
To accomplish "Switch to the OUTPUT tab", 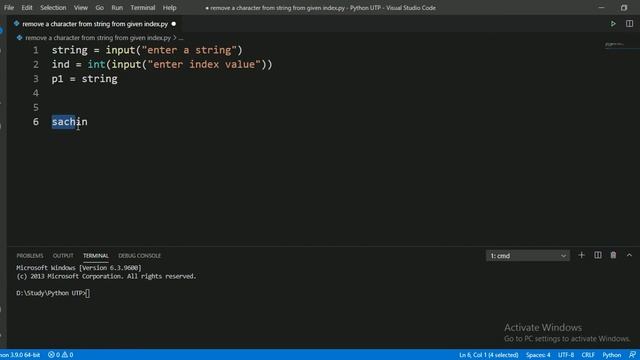I will pyautogui.click(x=63, y=256).
